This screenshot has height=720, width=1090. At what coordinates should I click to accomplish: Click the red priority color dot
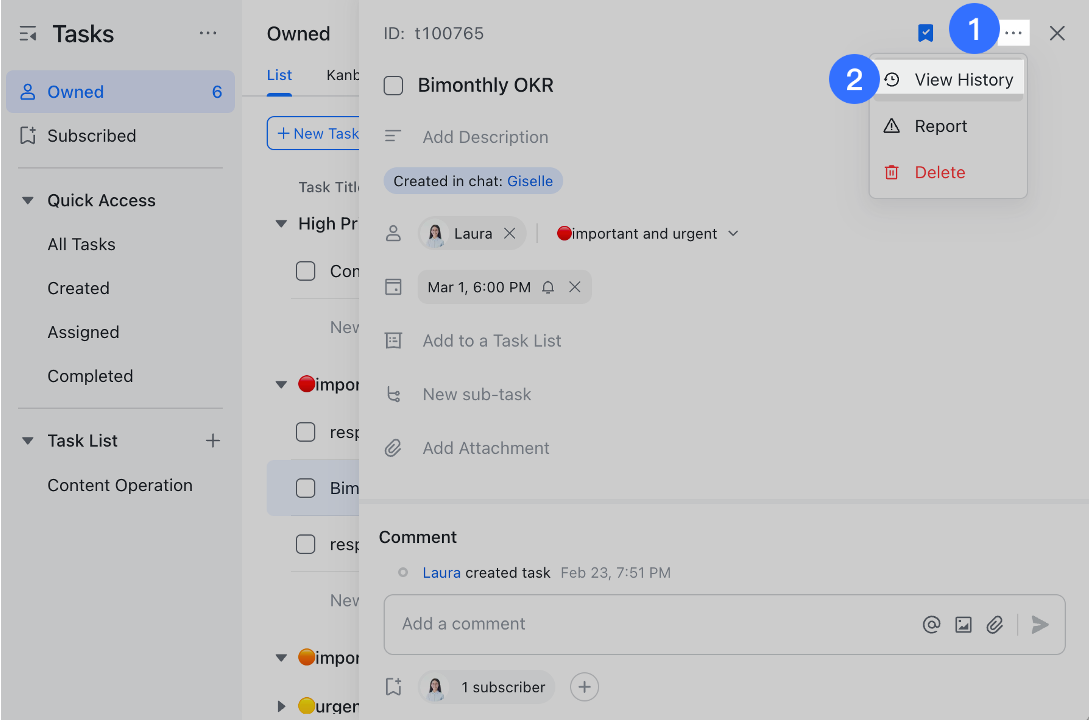[567, 232]
